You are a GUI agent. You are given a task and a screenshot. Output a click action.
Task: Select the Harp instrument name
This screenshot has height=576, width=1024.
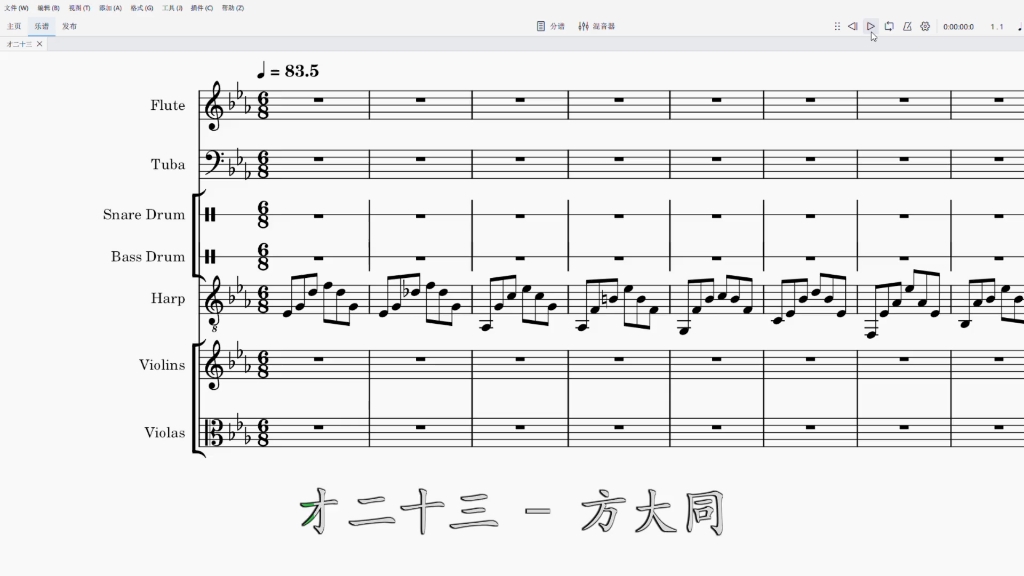pyautogui.click(x=168, y=298)
